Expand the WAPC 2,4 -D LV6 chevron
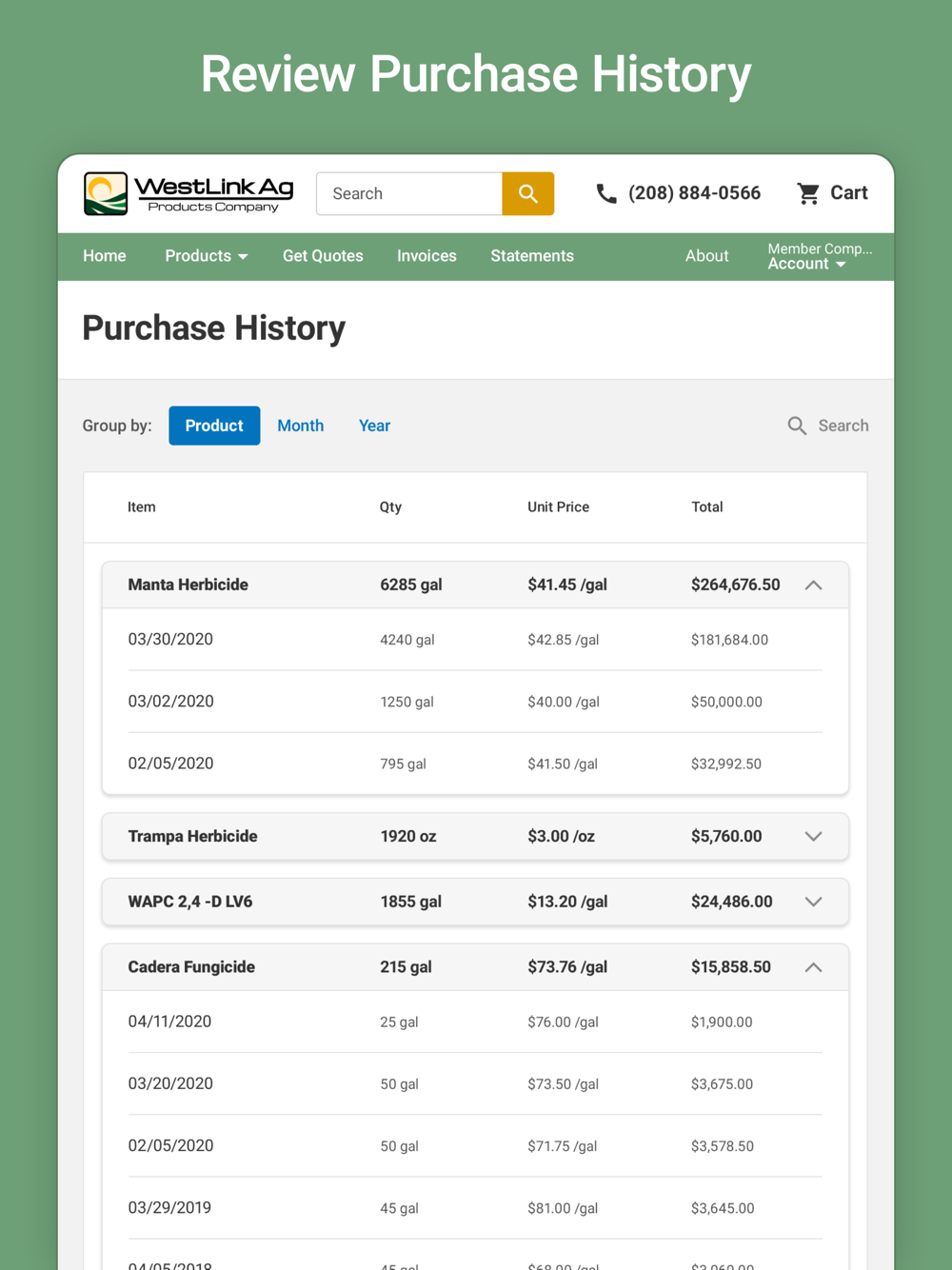 [813, 902]
